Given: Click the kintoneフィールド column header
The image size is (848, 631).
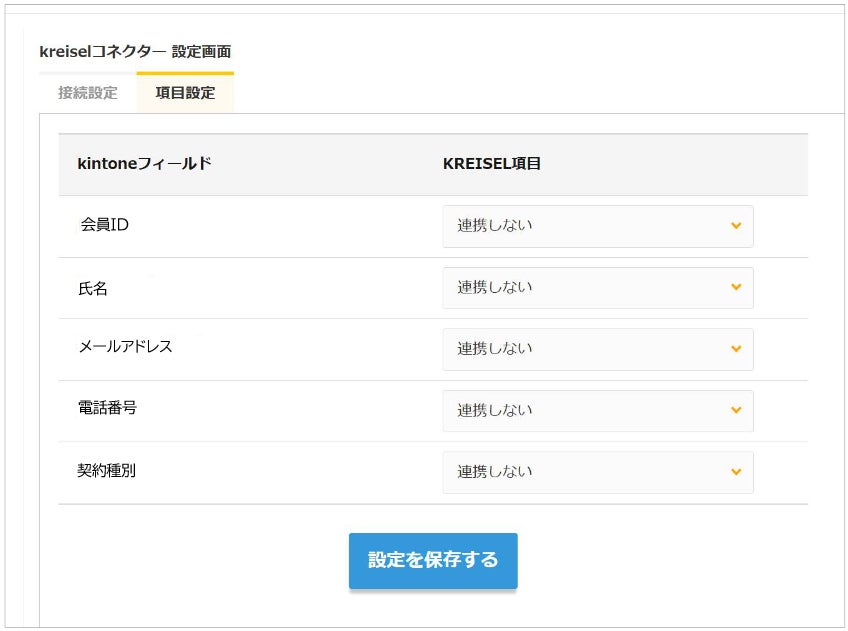Looking at the screenshot, I should (144, 163).
